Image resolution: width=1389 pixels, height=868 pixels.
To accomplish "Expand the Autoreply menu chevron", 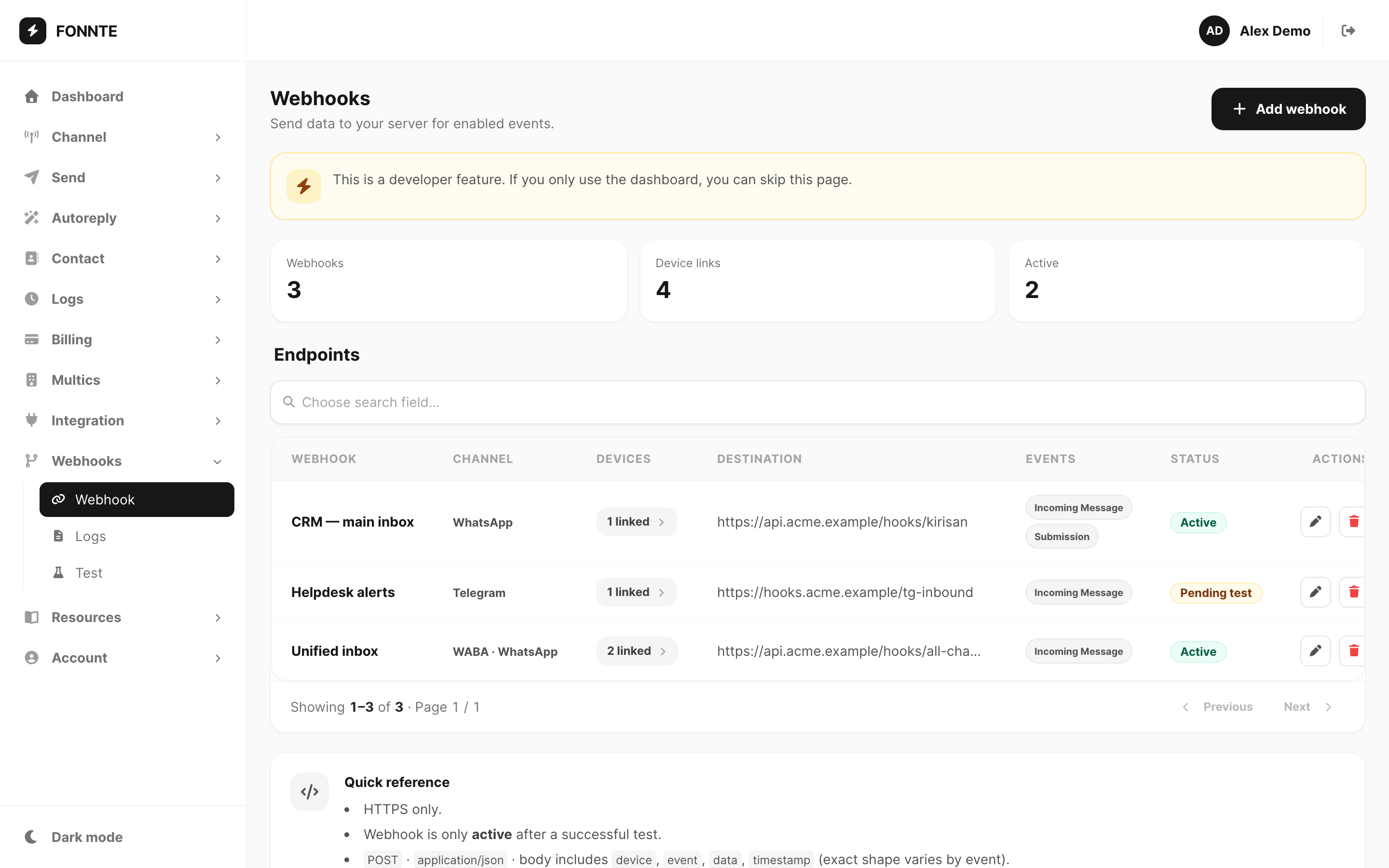I will 218,218.
